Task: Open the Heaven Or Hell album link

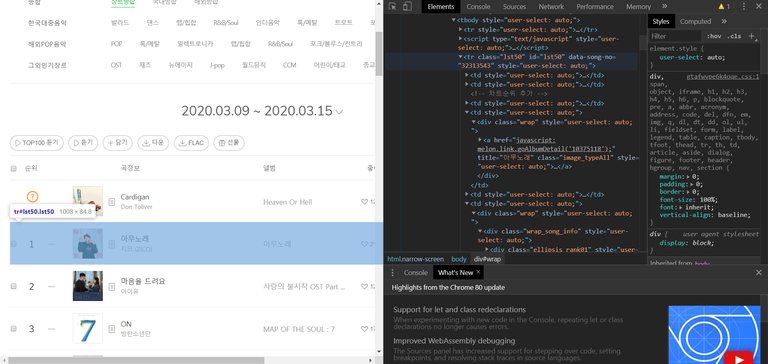Action: pyautogui.click(x=288, y=202)
